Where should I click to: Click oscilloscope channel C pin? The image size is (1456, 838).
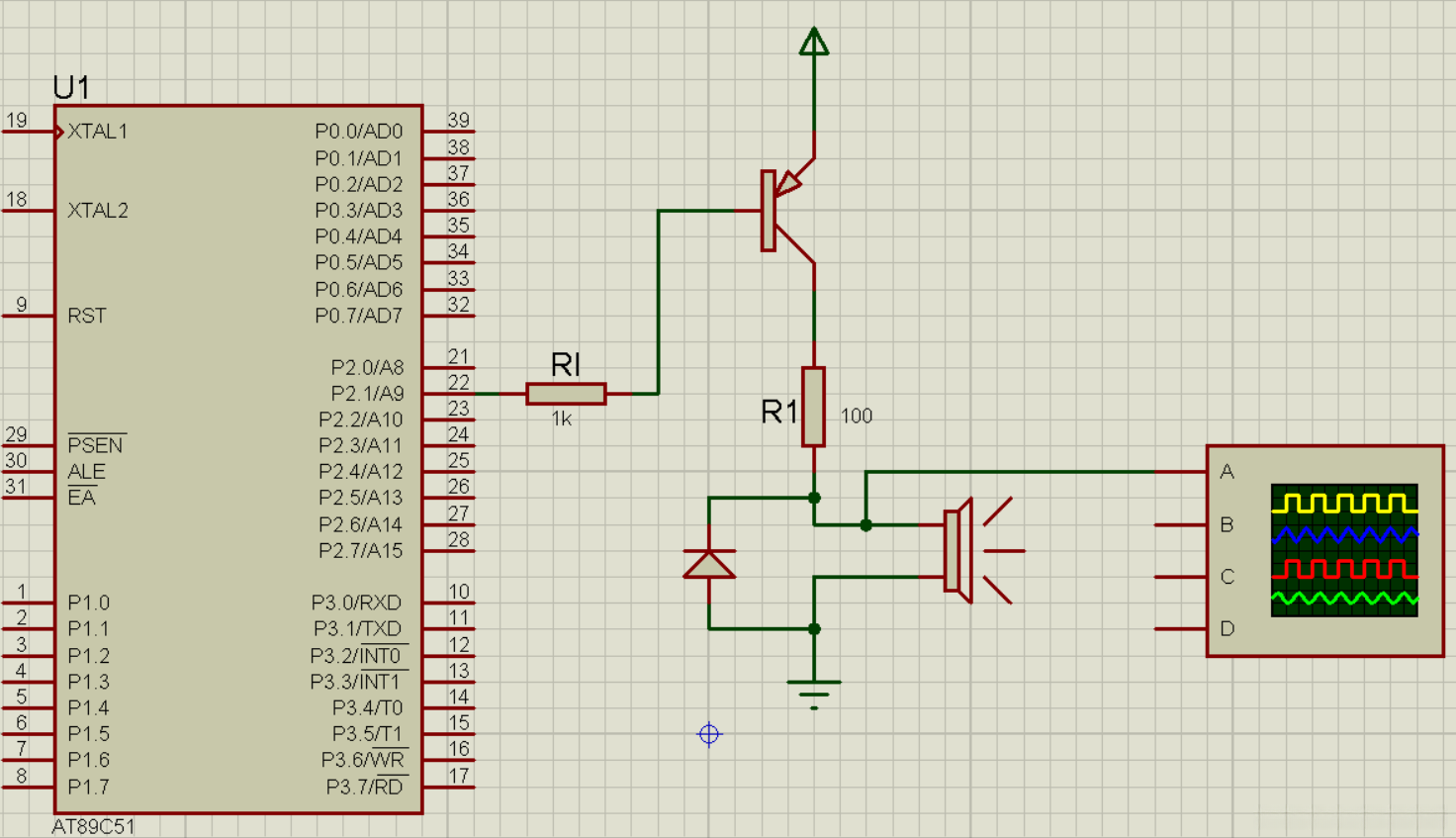click(1182, 577)
